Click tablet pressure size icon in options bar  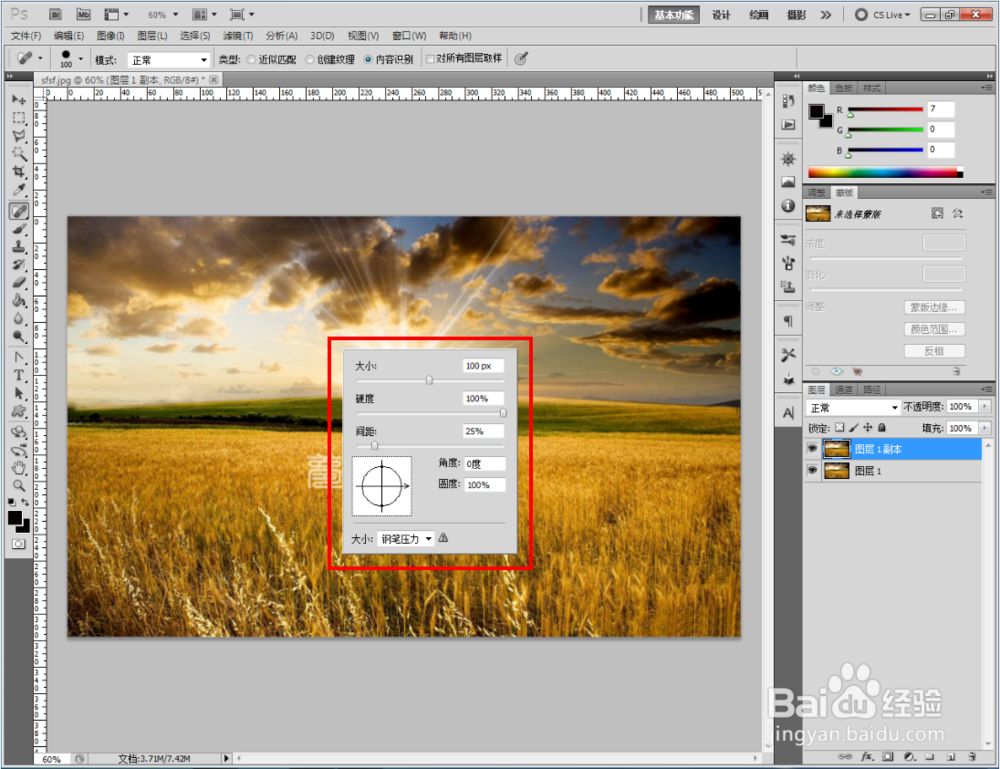tap(521, 59)
